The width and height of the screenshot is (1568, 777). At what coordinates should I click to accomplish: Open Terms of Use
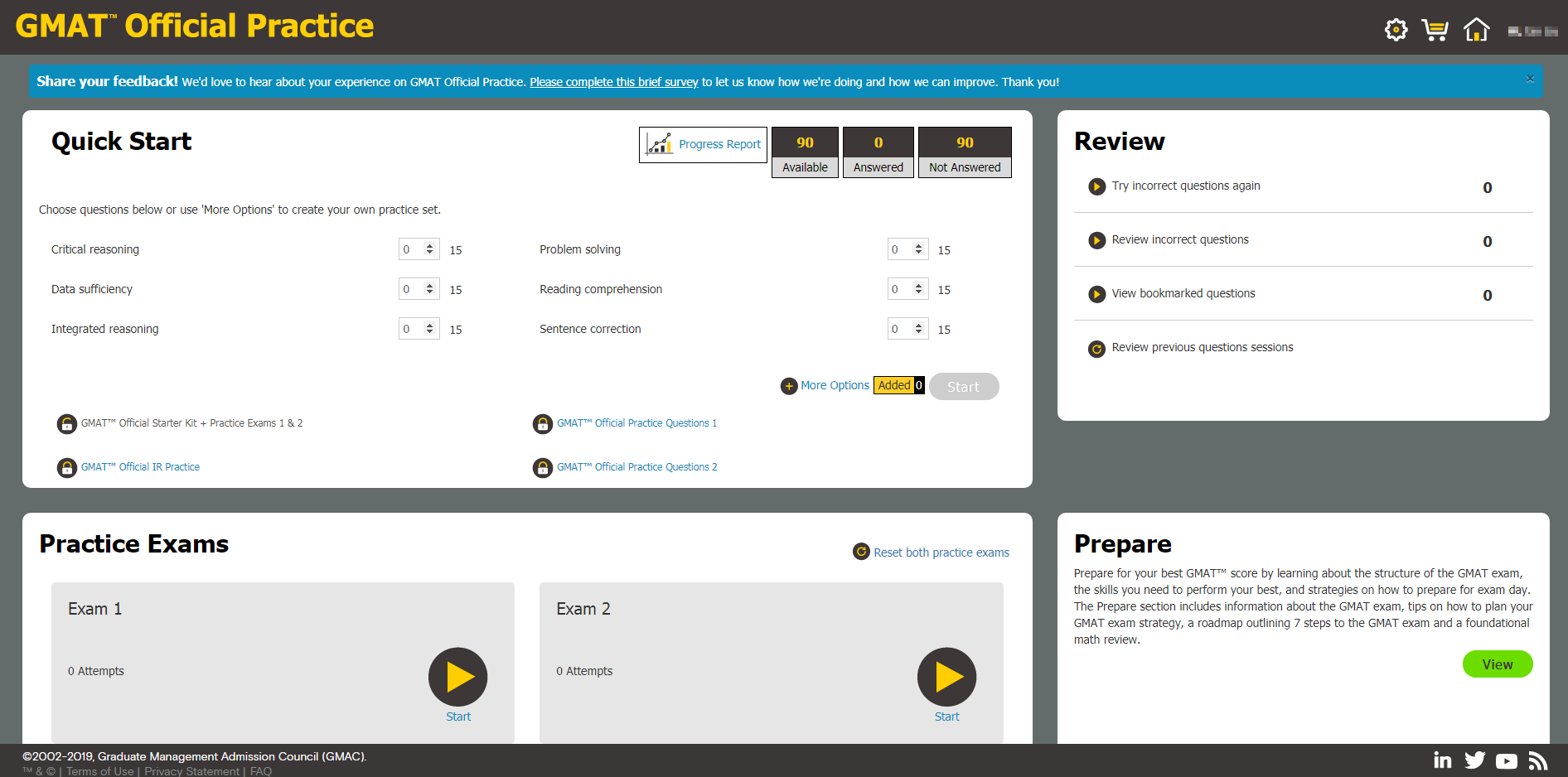pyautogui.click(x=99, y=771)
